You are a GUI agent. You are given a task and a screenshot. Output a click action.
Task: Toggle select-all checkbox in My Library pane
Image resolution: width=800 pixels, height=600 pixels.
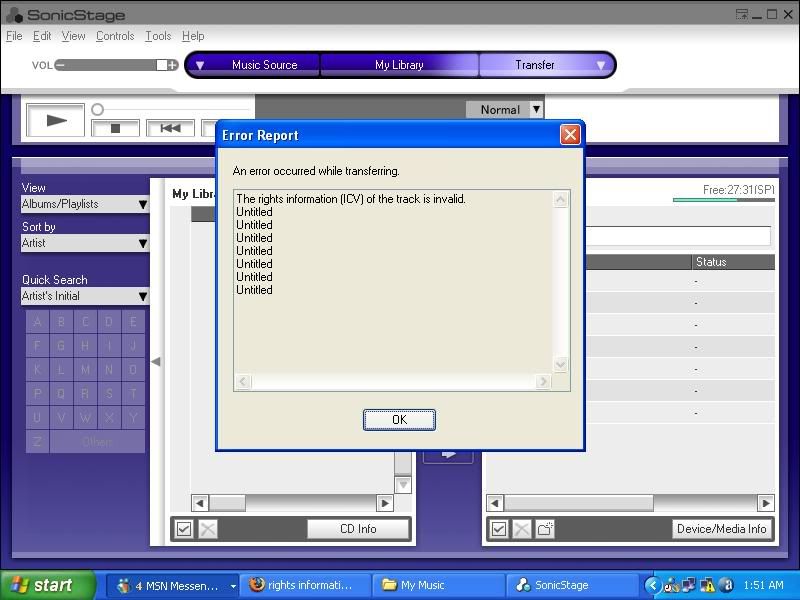tap(184, 529)
